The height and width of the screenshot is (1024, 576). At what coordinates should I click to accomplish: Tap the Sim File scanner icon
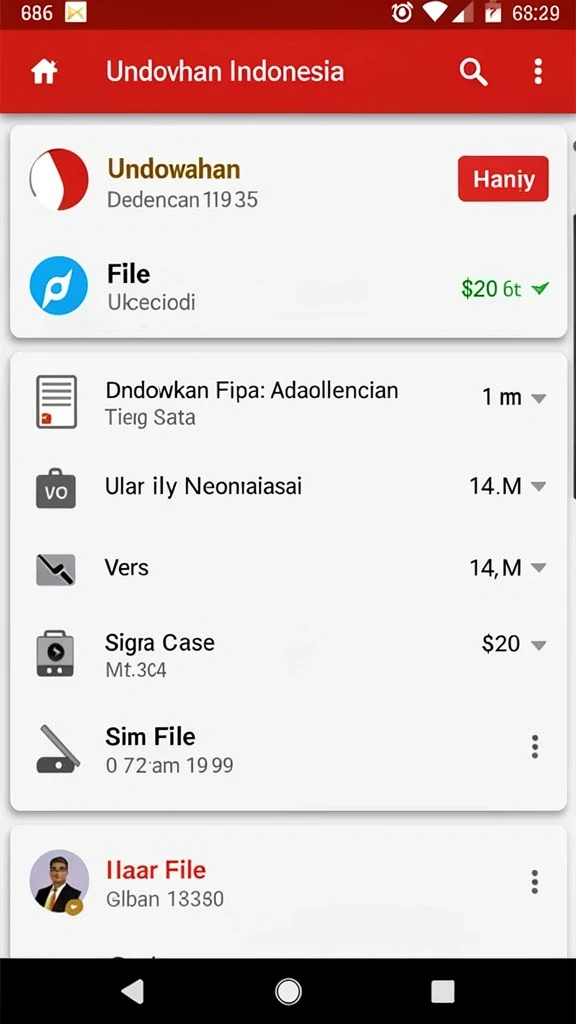57,748
